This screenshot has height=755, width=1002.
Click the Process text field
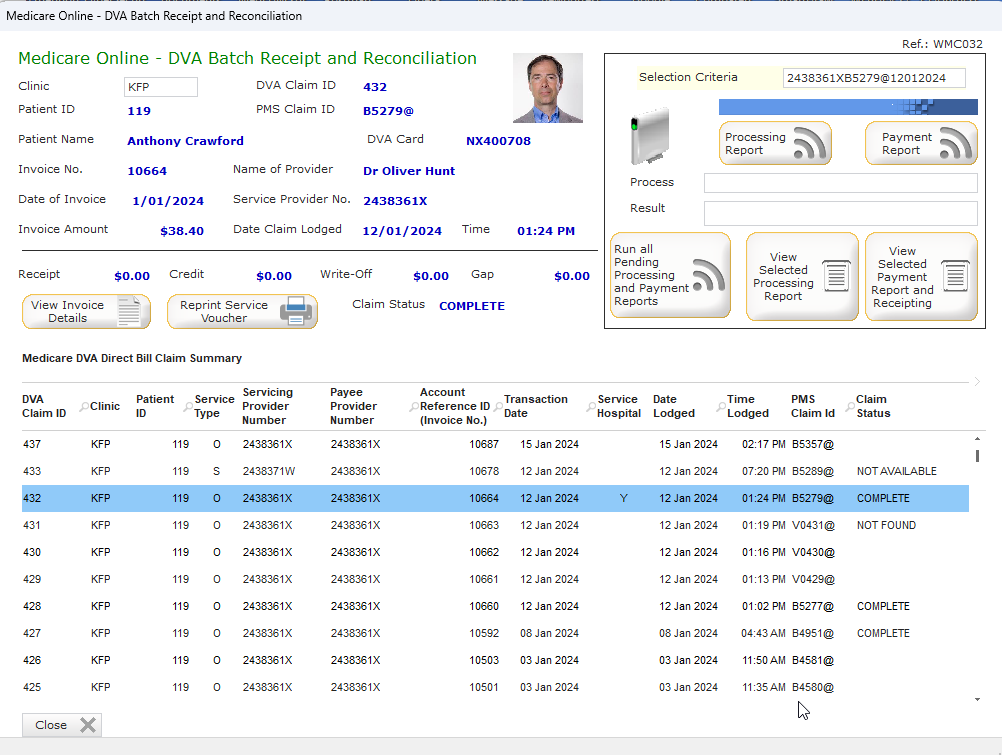[x=840, y=183]
